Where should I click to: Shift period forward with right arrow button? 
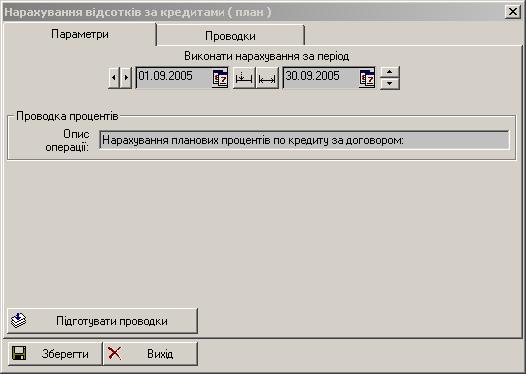point(126,77)
